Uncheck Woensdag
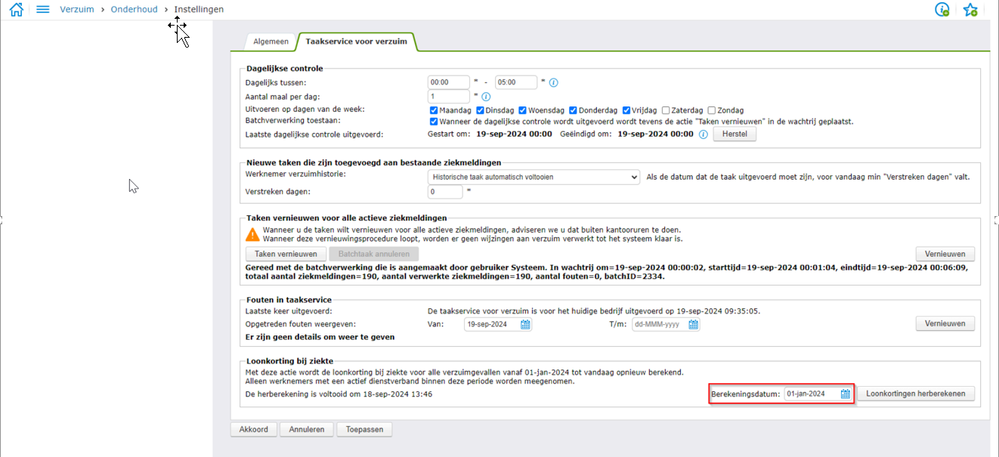Screen dimensions: 999x457 coord(522,110)
